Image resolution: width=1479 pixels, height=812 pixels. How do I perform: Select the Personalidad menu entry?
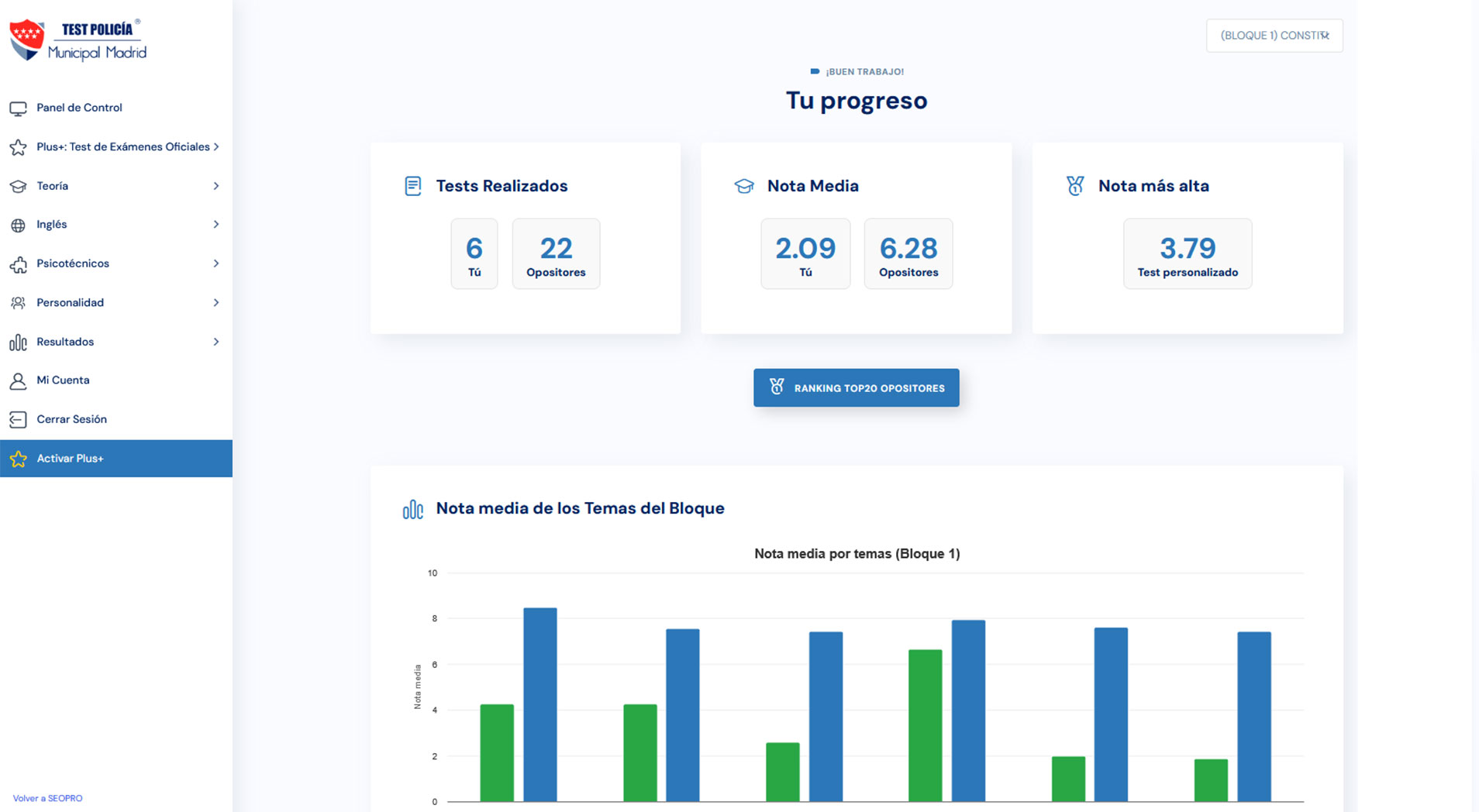pyautogui.click(x=70, y=302)
